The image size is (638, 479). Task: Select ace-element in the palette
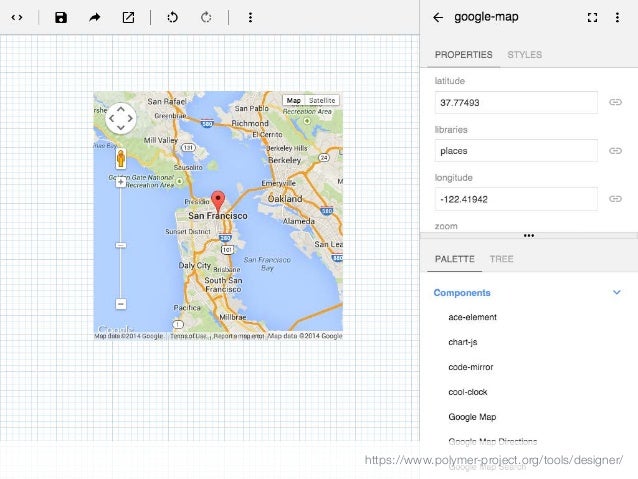pyautogui.click(x=472, y=317)
